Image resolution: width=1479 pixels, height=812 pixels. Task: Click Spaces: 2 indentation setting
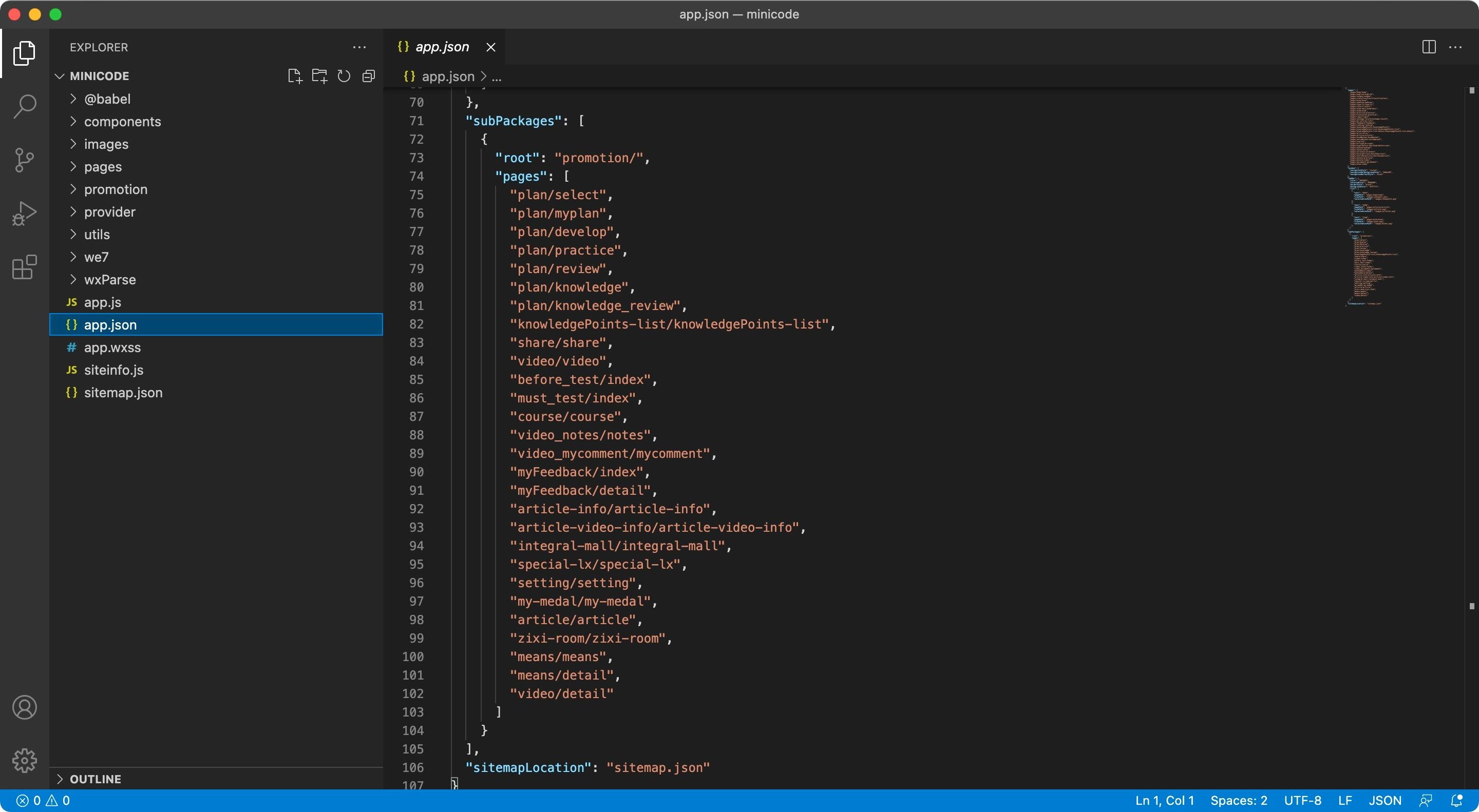click(1239, 801)
